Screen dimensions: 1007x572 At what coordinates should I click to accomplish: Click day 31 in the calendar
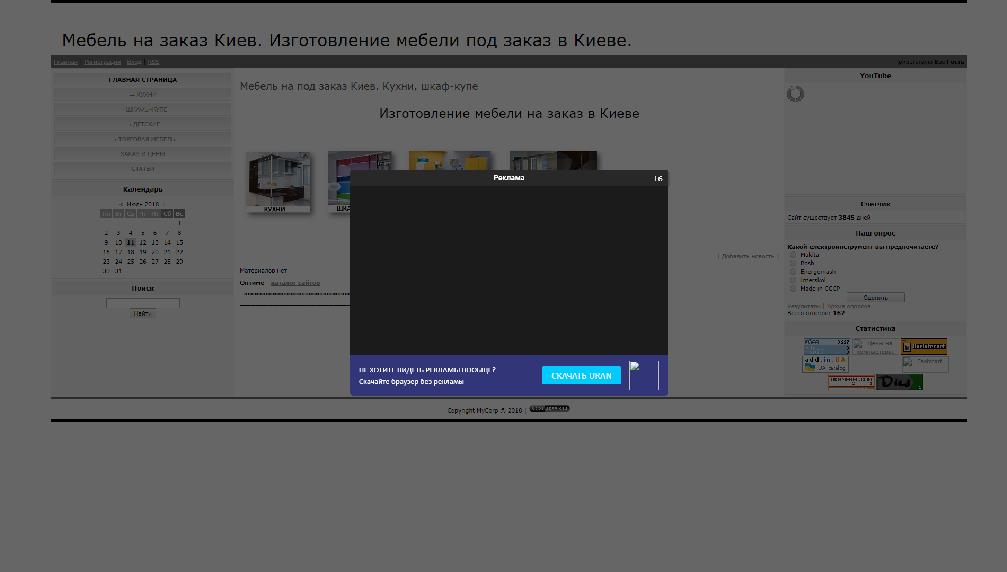118,271
